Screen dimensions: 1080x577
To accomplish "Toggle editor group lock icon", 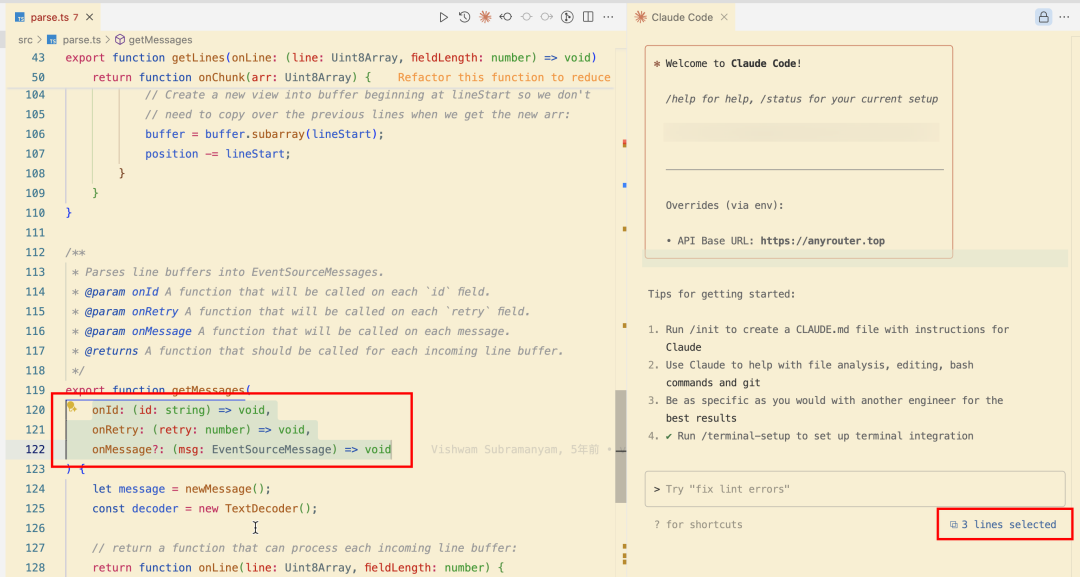I will [1043, 17].
